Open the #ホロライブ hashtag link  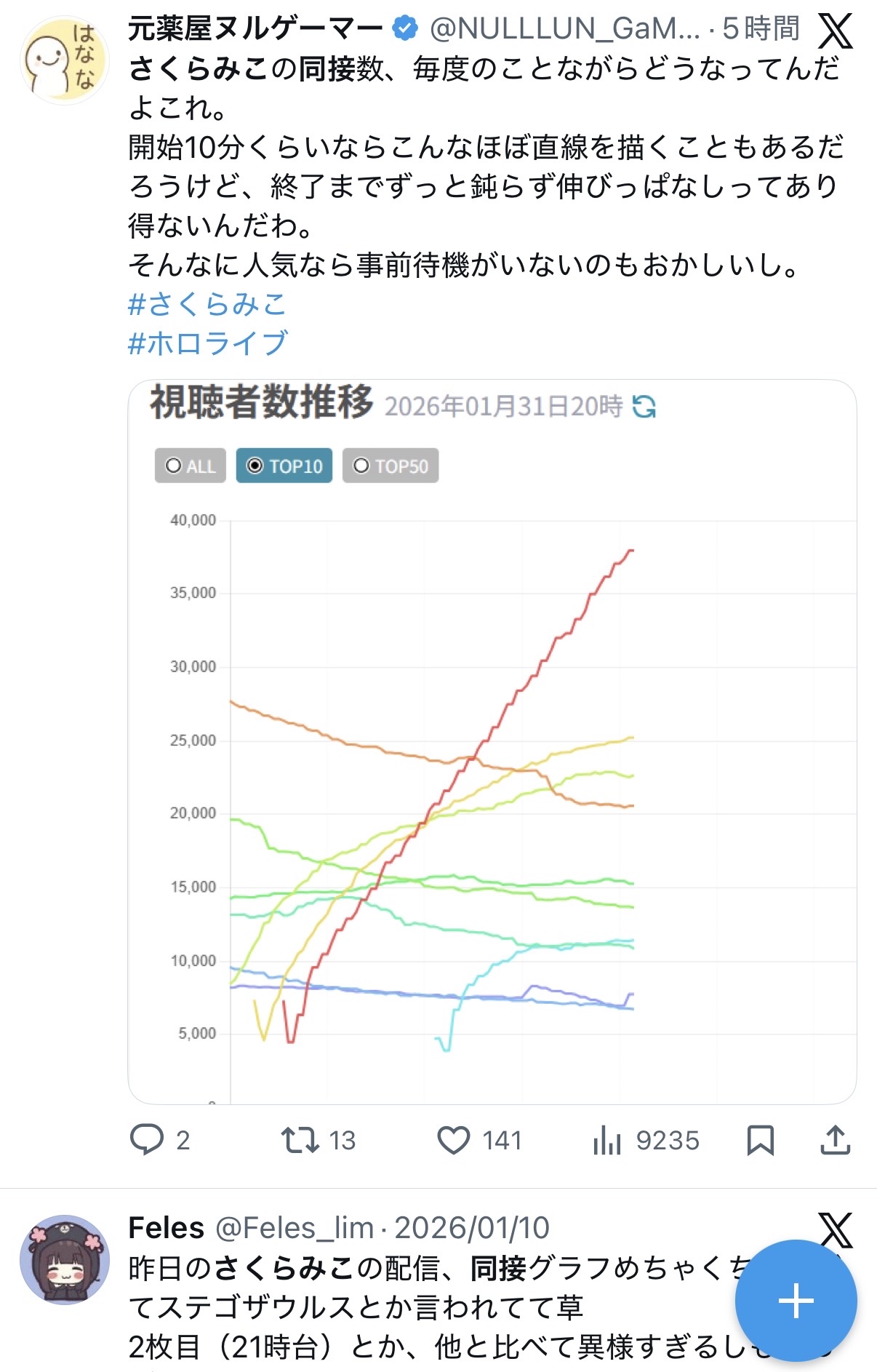click(208, 343)
